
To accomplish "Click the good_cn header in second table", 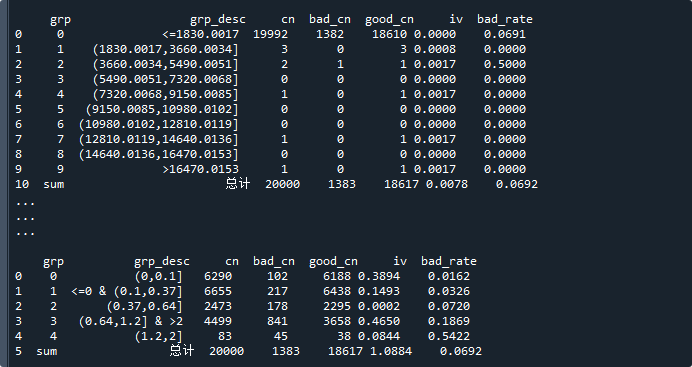I will [333, 262].
